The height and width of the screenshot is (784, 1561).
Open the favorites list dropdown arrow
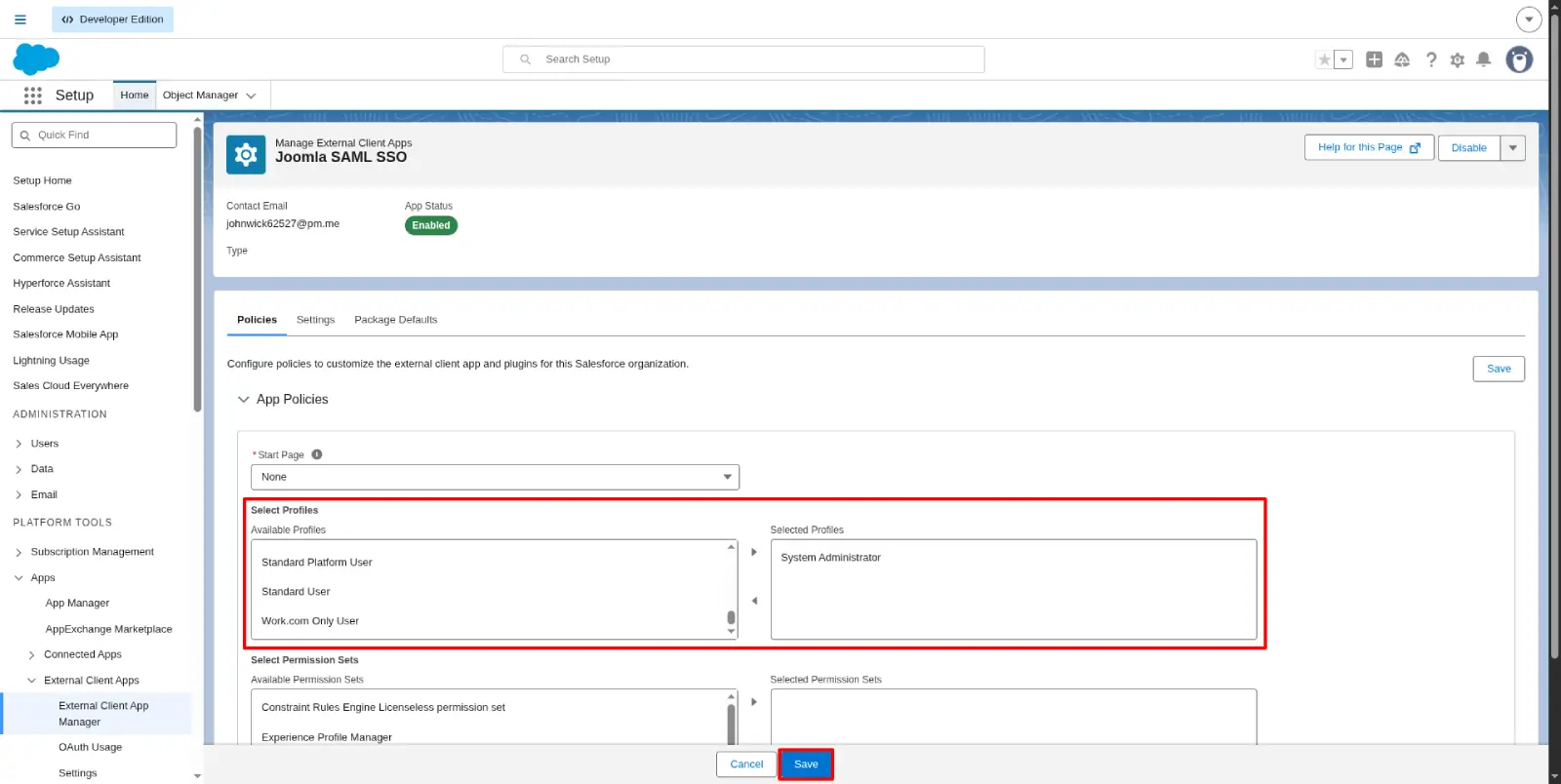coord(1343,59)
